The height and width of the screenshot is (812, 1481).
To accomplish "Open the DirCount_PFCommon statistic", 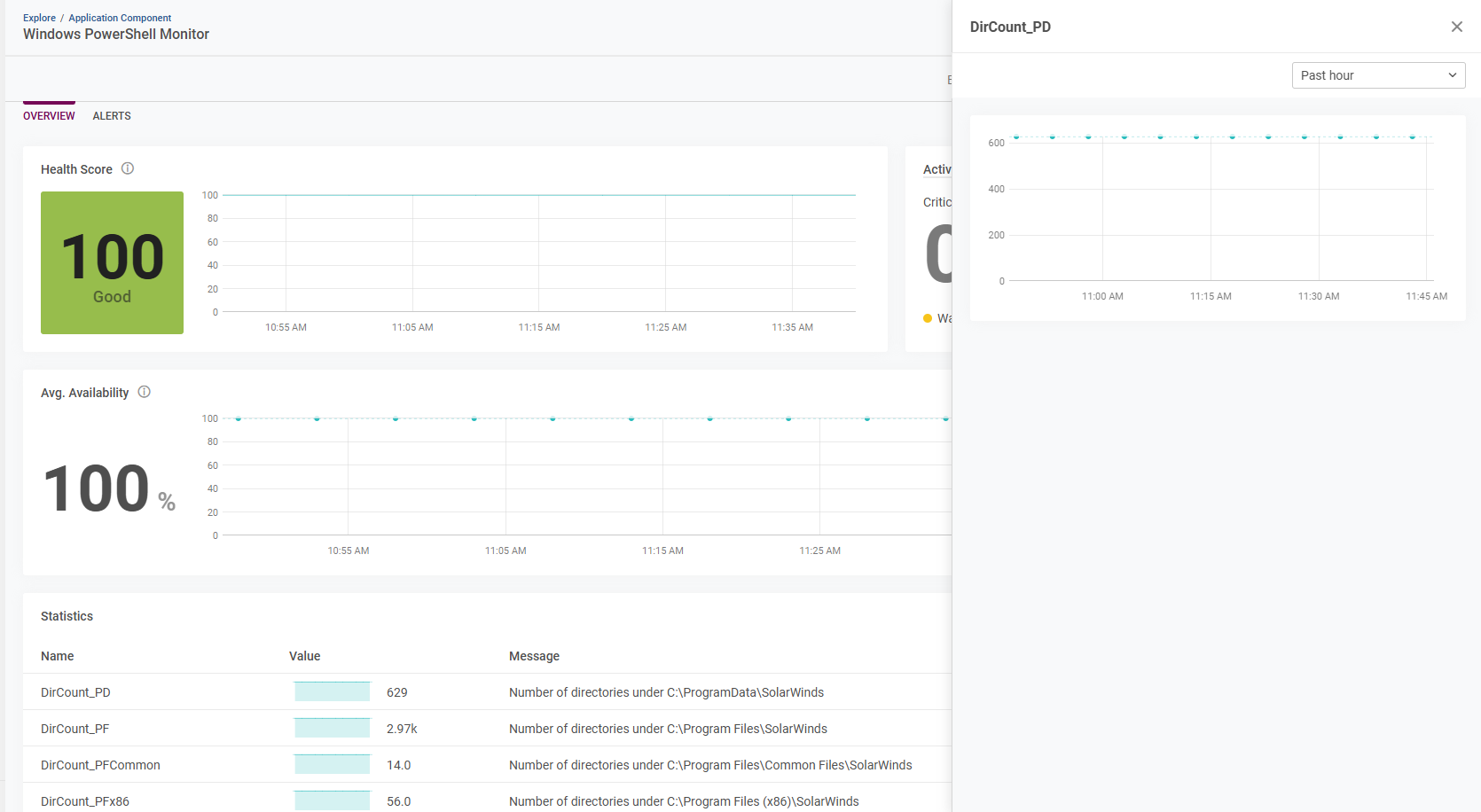I will coord(100,765).
